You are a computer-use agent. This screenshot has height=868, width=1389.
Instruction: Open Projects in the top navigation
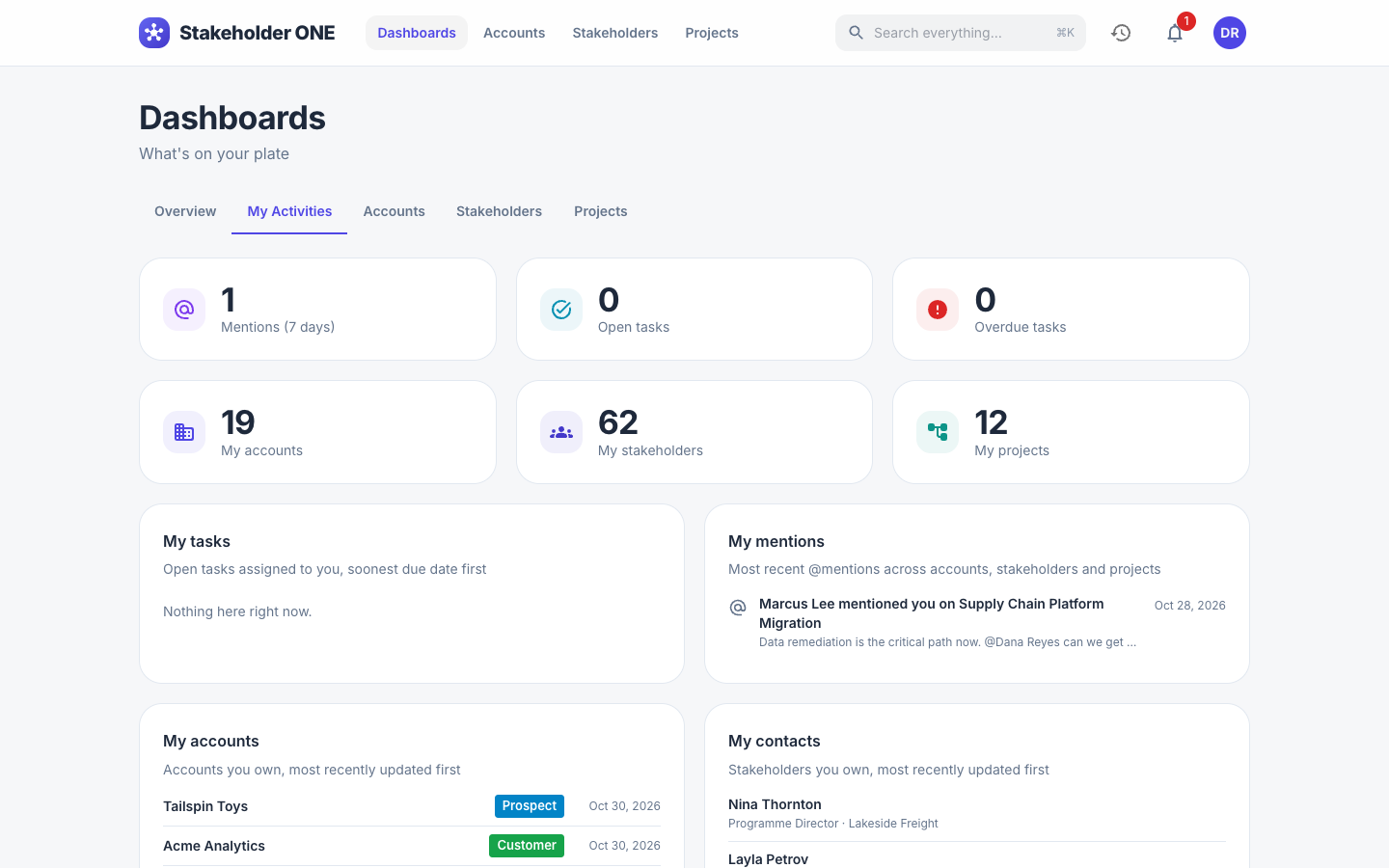[712, 33]
